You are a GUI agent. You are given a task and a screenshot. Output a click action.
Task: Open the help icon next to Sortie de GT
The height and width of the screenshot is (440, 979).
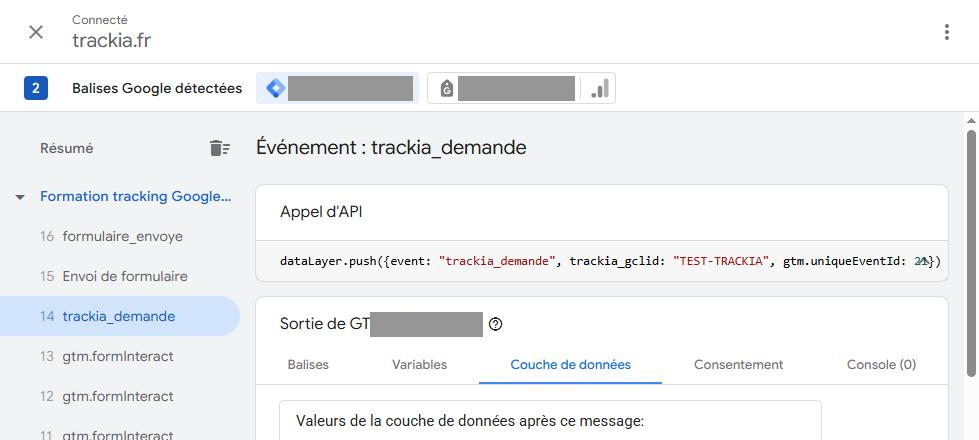[x=495, y=325]
